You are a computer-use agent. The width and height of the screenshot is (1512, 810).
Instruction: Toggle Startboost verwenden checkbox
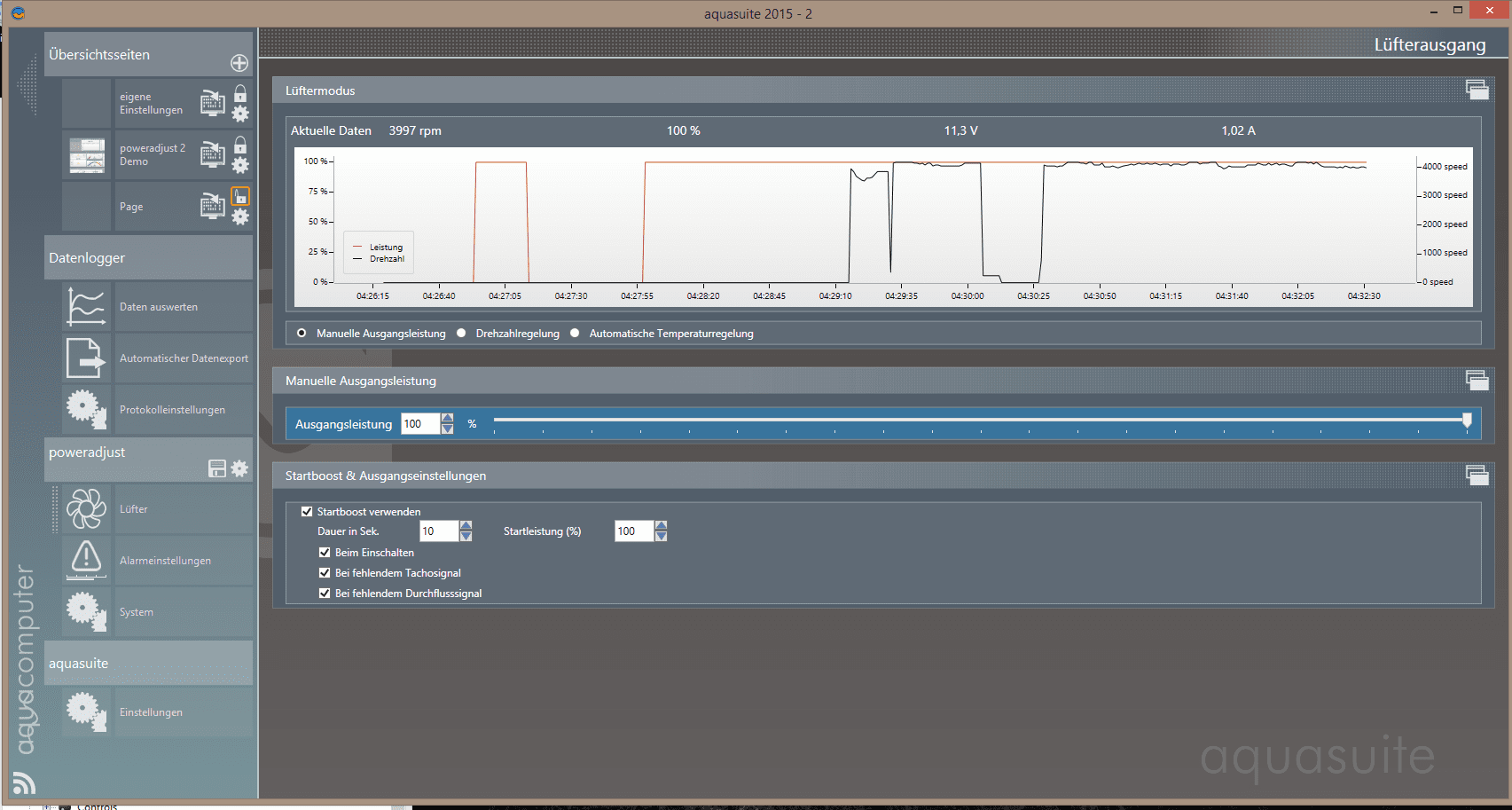pos(307,512)
